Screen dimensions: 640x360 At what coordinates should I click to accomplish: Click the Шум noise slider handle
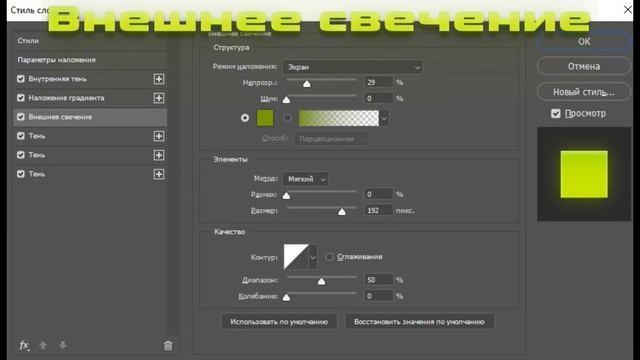click(x=287, y=100)
